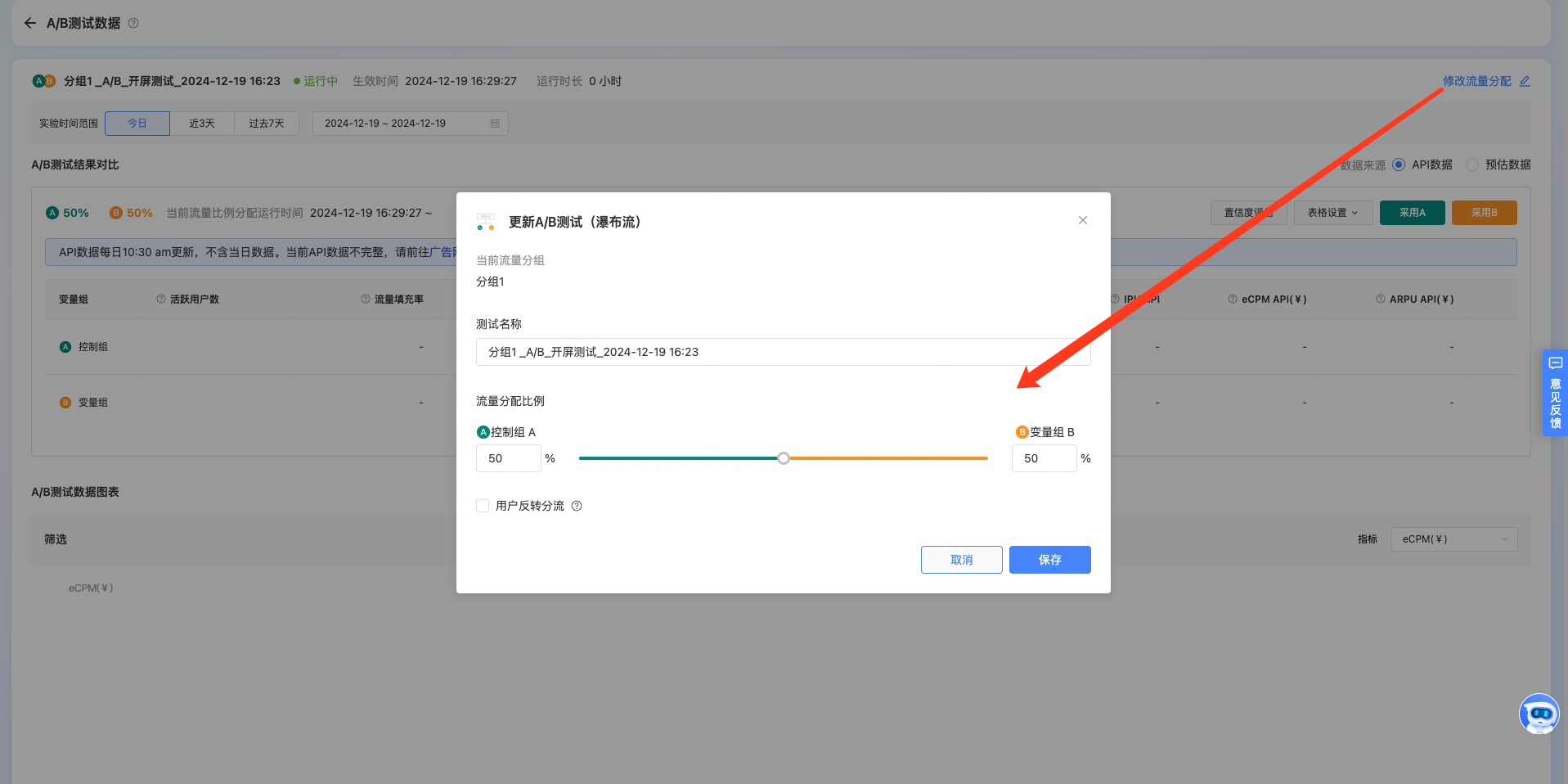Click the back arrow beside A/B测试数据
1568x784 pixels.
pos(30,23)
